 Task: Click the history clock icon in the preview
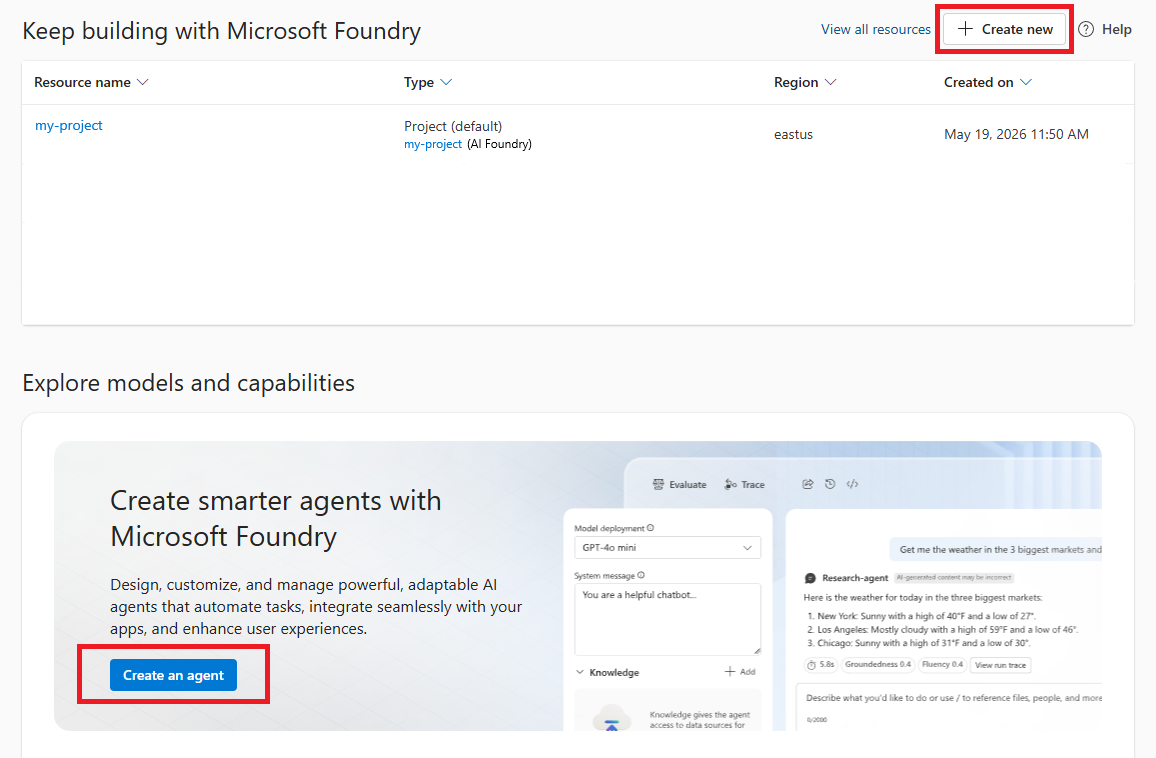click(x=830, y=484)
